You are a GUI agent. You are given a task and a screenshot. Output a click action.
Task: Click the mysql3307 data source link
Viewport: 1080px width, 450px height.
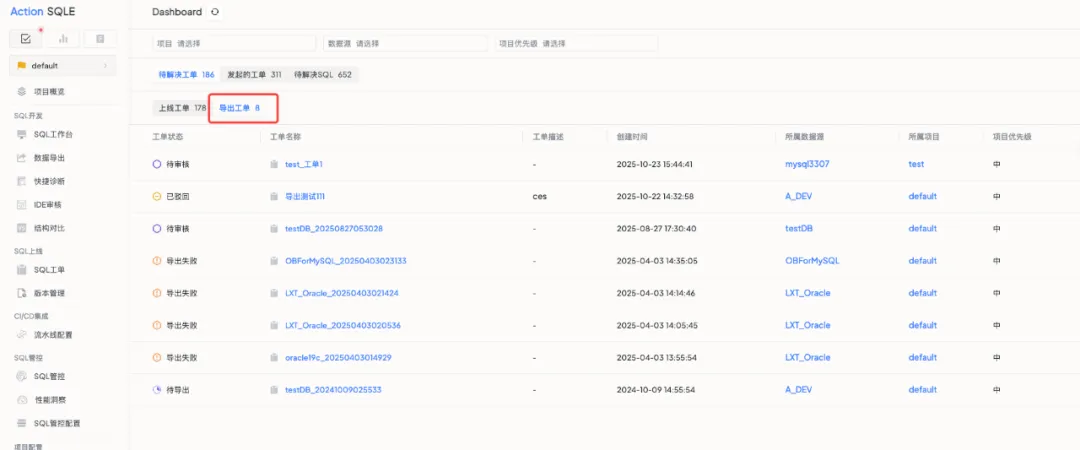(808, 164)
